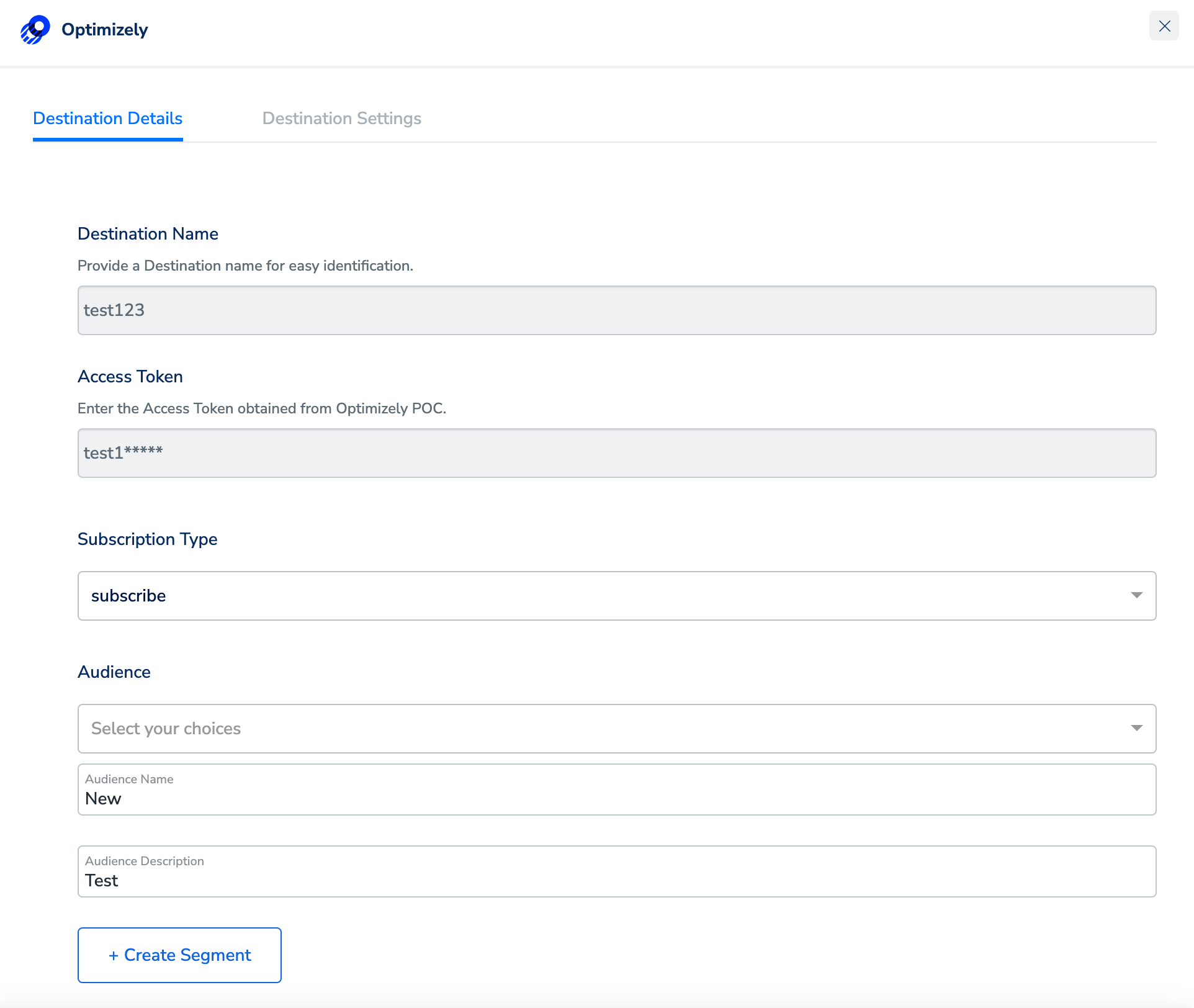This screenshot has height=1008, width=1194.
Task: Click the Access Token heading label
Action: coord(130,377)
